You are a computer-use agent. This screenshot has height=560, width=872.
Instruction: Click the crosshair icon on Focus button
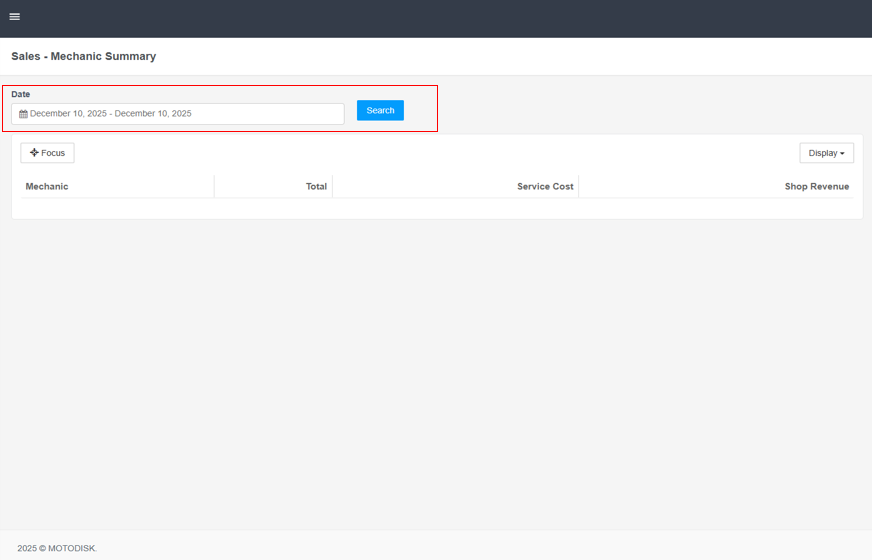point(34,153)
